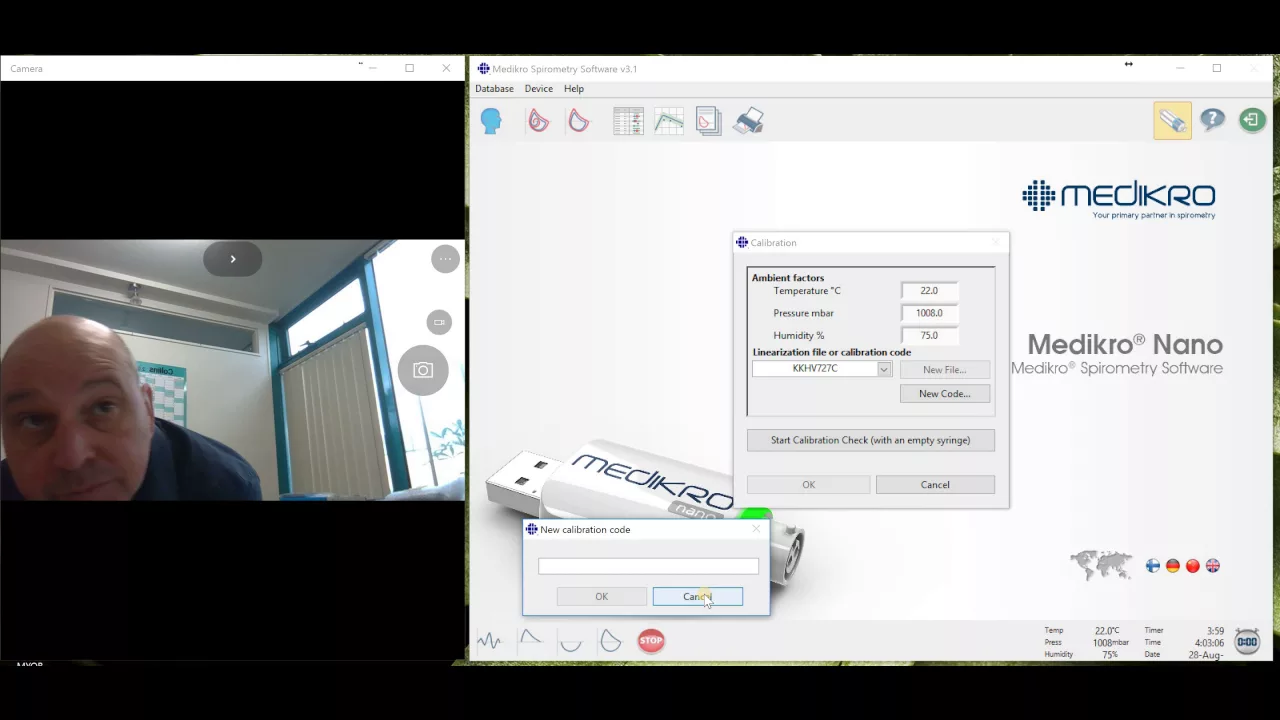
Task: Open help via question mark icon
Action: click(x=1212, y=121)
